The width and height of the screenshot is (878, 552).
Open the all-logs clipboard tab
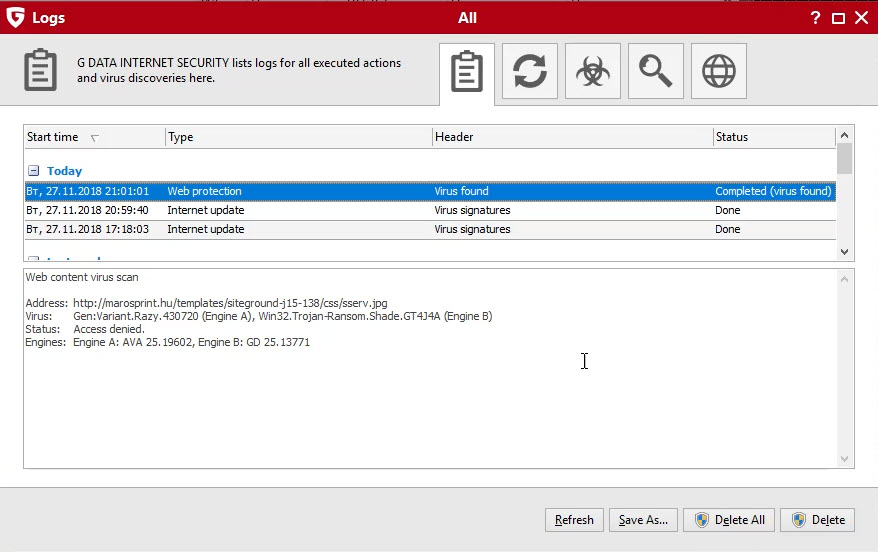466,72
